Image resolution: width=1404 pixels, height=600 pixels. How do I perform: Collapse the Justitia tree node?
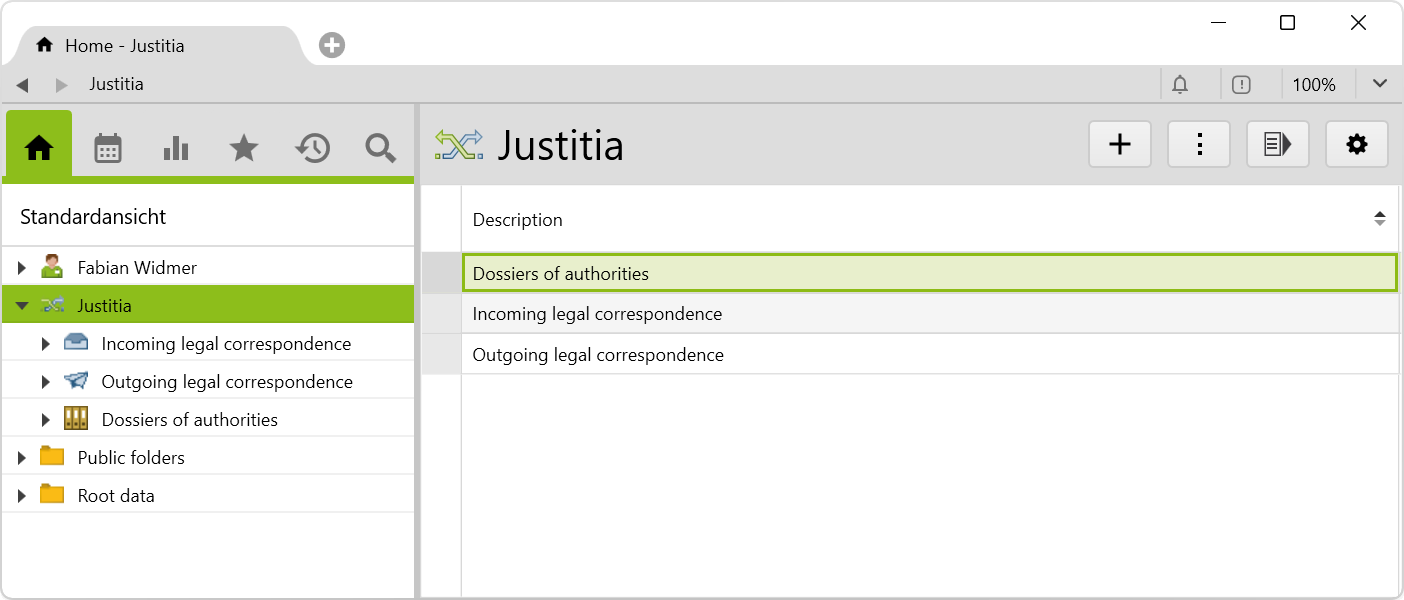(x=22, y=306)
